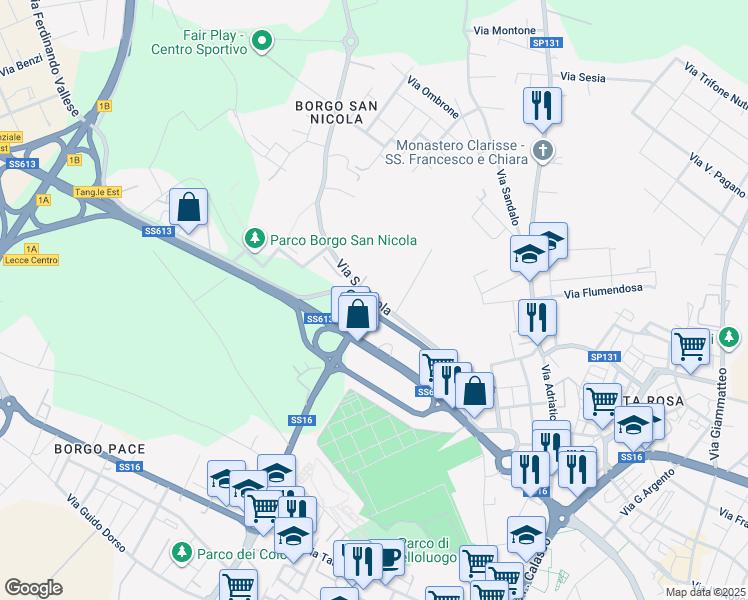Click the Lecce Centro exit sign
Screen dimensions: 748x600
[31, 260]
